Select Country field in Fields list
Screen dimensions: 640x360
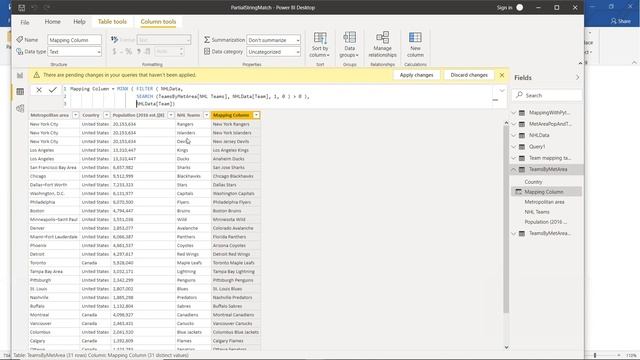[533, 182]
